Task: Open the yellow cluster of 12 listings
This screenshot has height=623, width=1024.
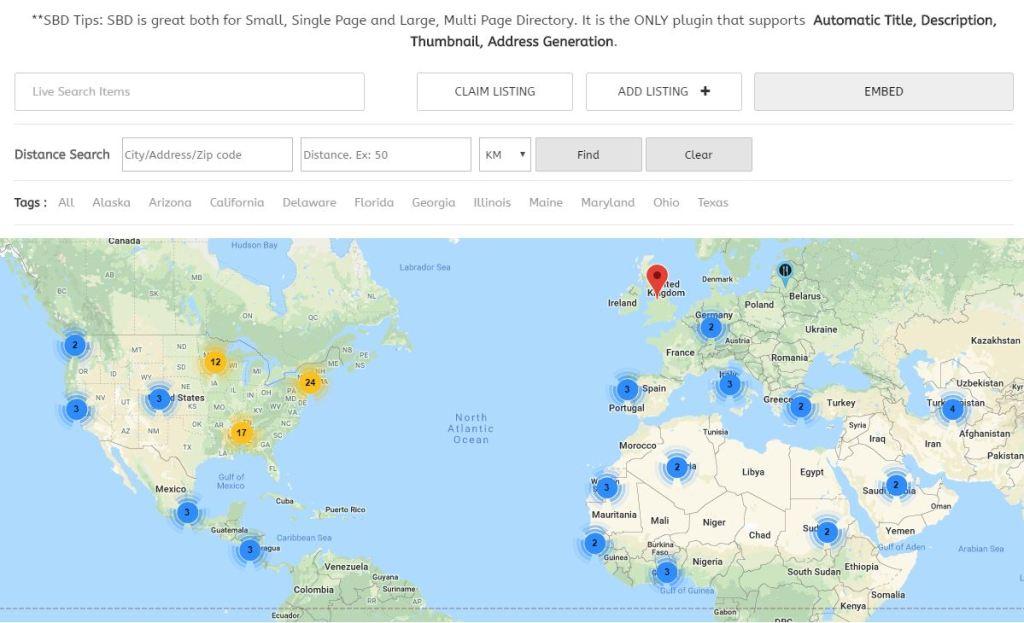Action: click(216, 362)
